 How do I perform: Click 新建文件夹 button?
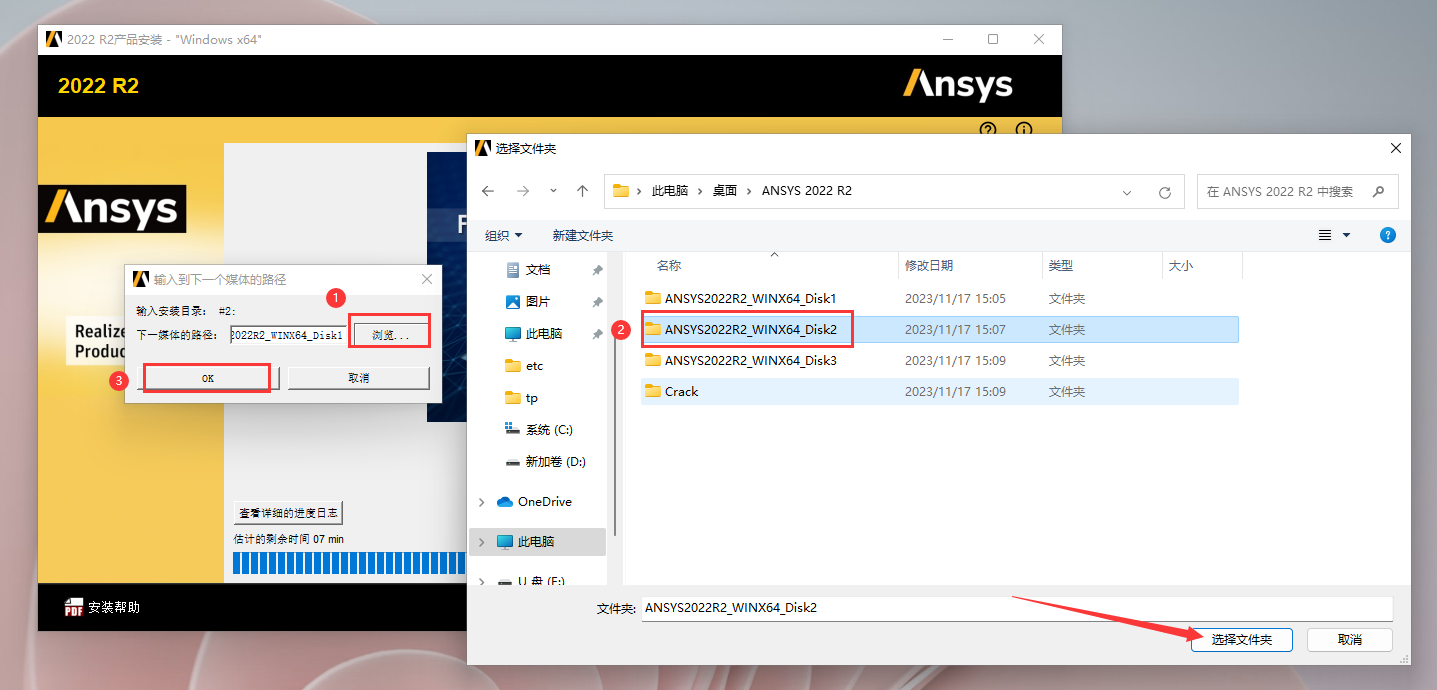click(583, 236)
